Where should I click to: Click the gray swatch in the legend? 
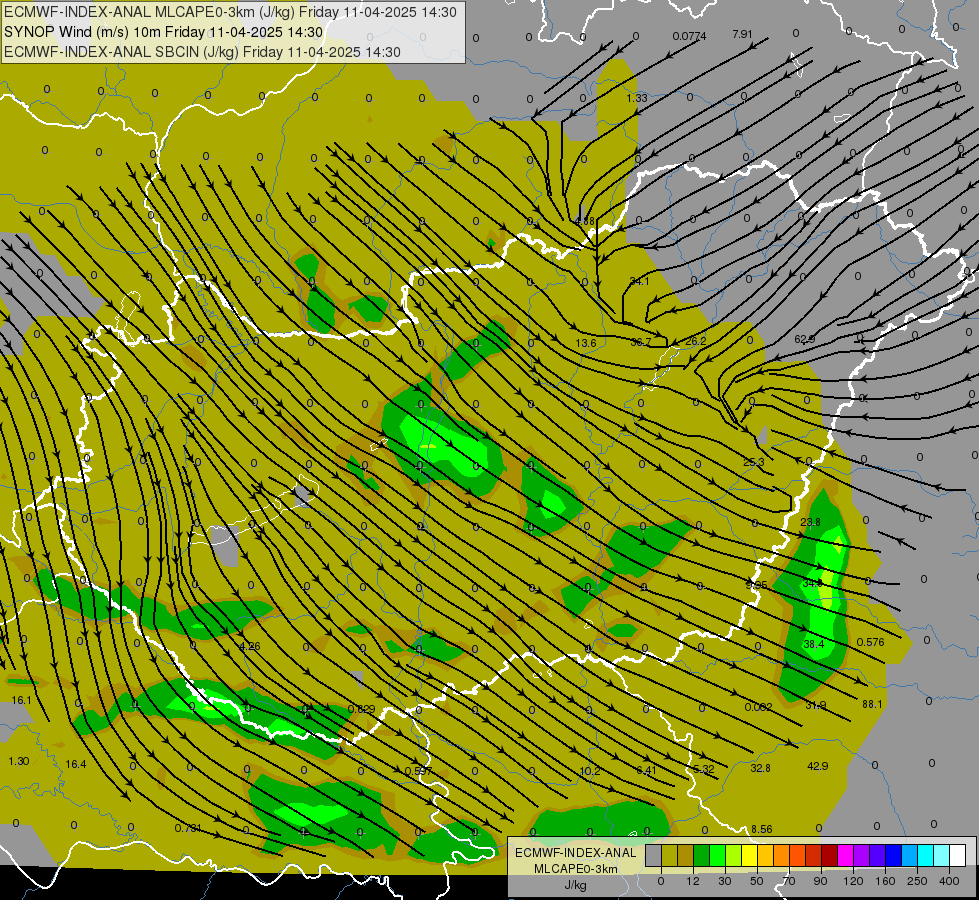(654, 856)
